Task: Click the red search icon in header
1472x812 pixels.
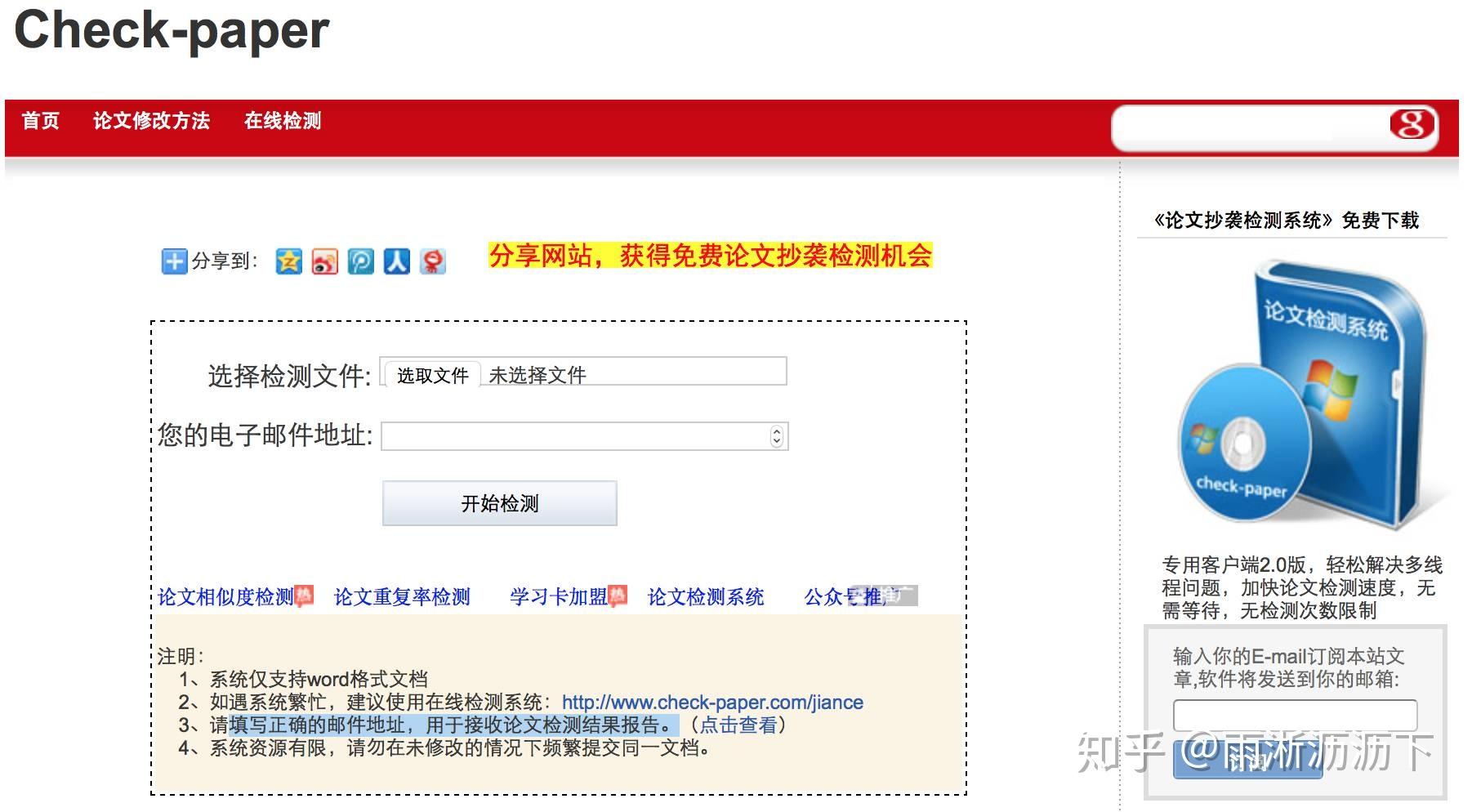Action: (x=1412, y=125)
